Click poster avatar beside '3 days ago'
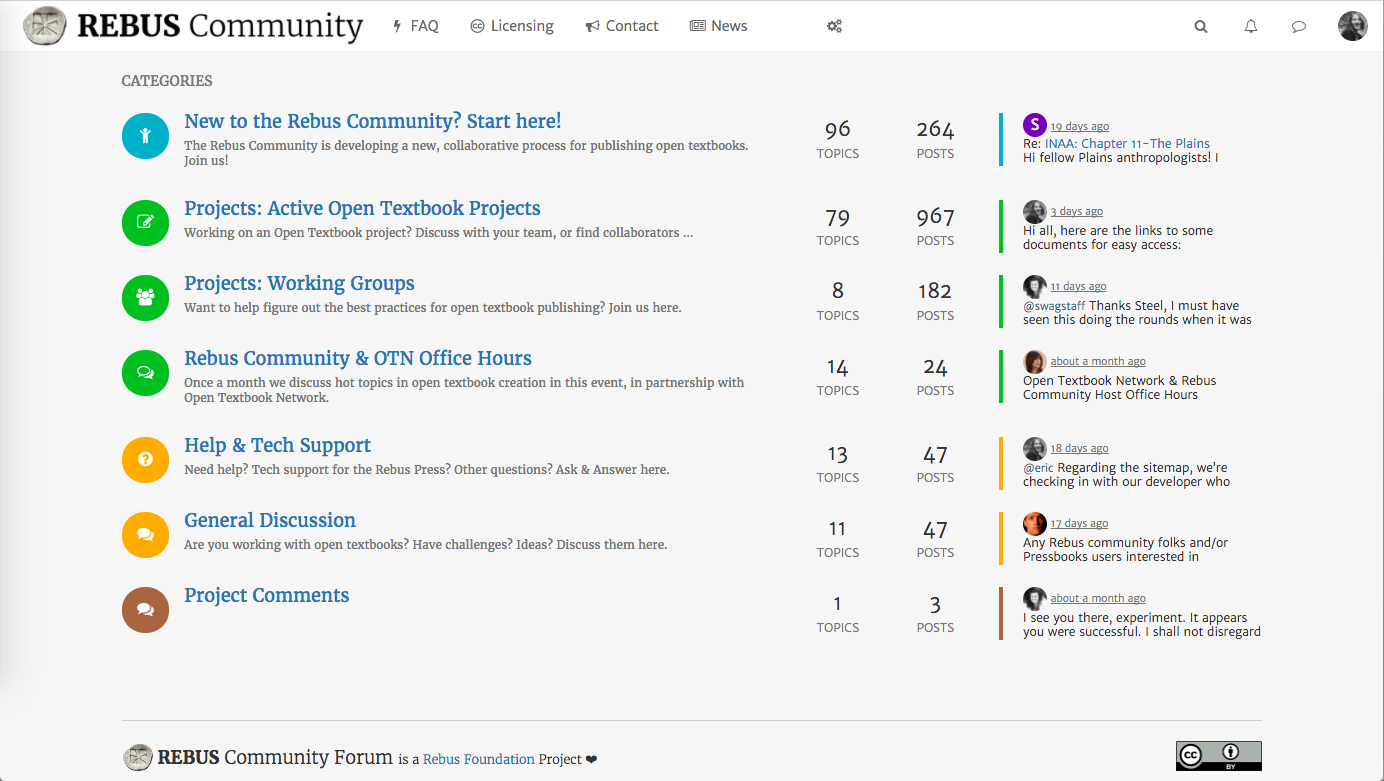1384x781 pixels. (1035, 211)
